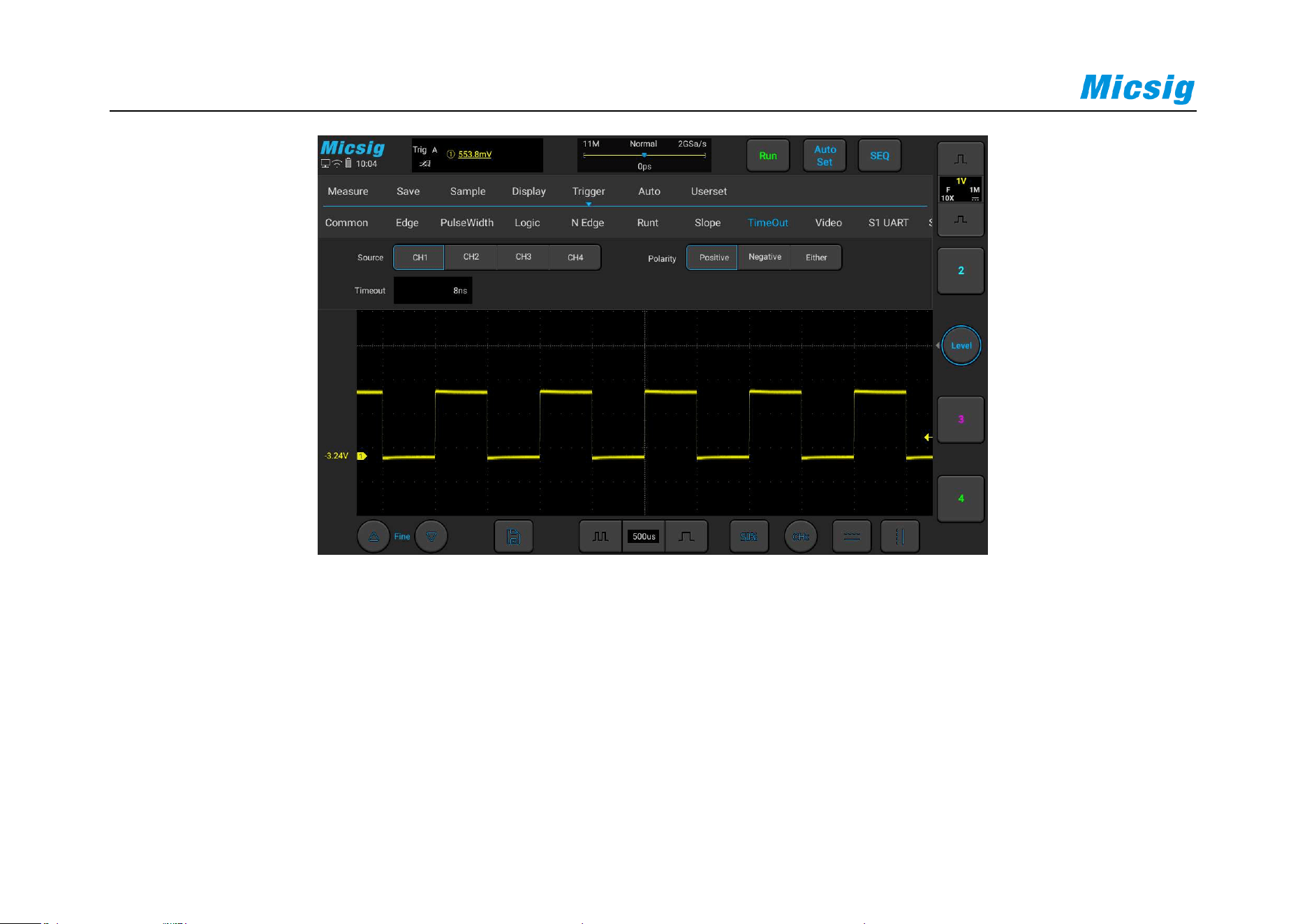
Task: Switch to the Slope trigger tab
Action: coord(707,223)
